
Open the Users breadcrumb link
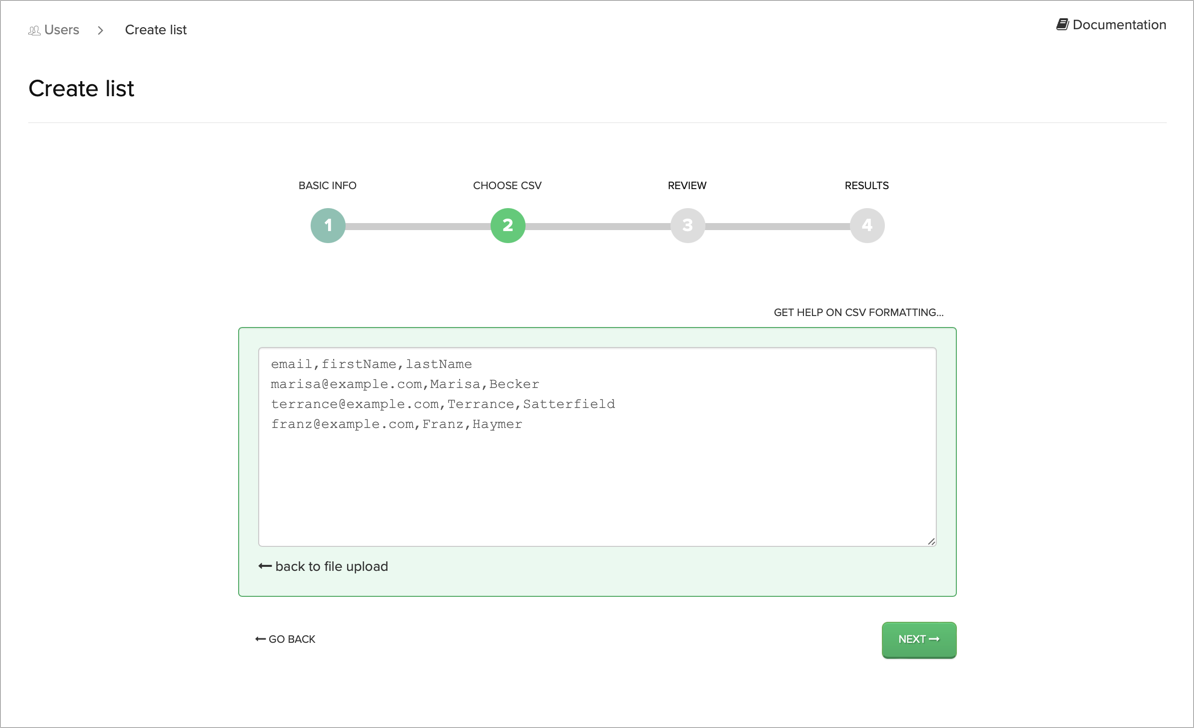point(62,30)
